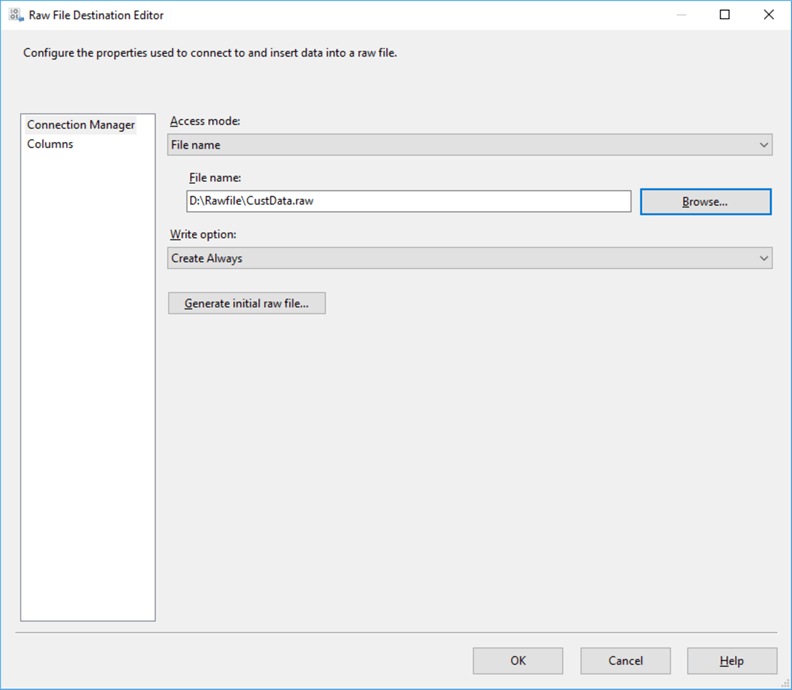This screenshot has width=792, height=690.
Task: Click Generate initial raw file button
Action: [x=247, y=303]
